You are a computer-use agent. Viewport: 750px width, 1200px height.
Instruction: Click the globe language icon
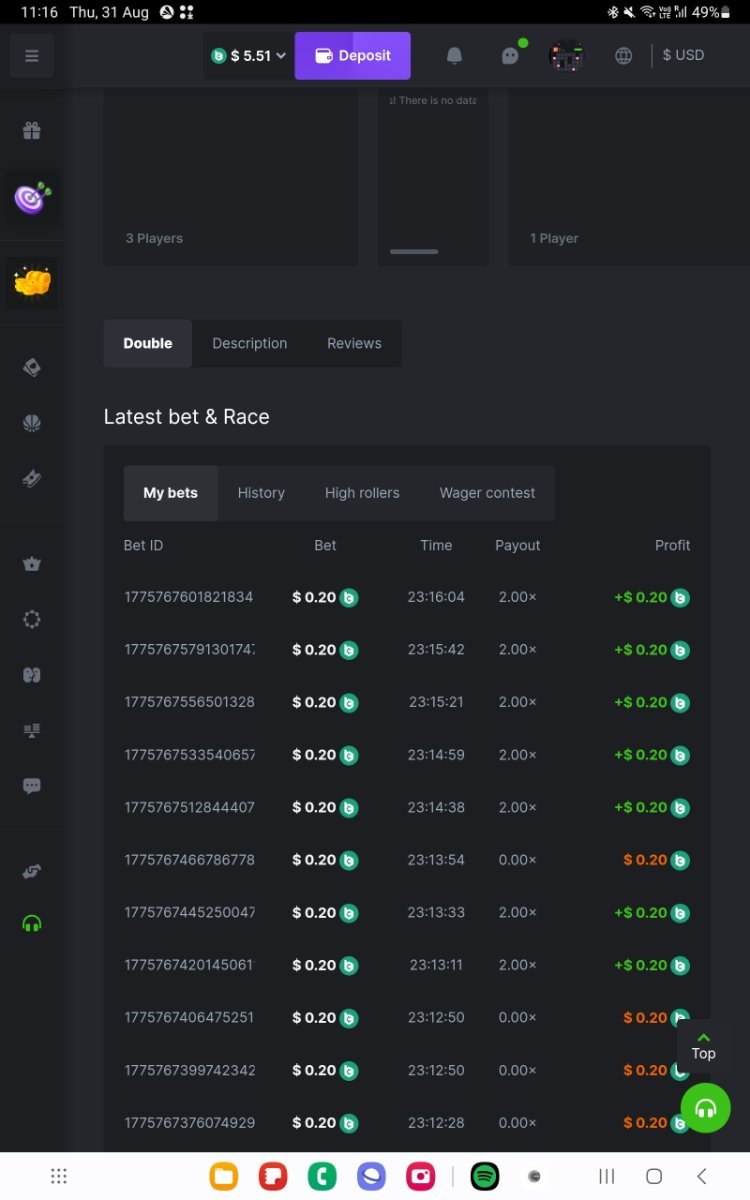[x=624, y=56]
